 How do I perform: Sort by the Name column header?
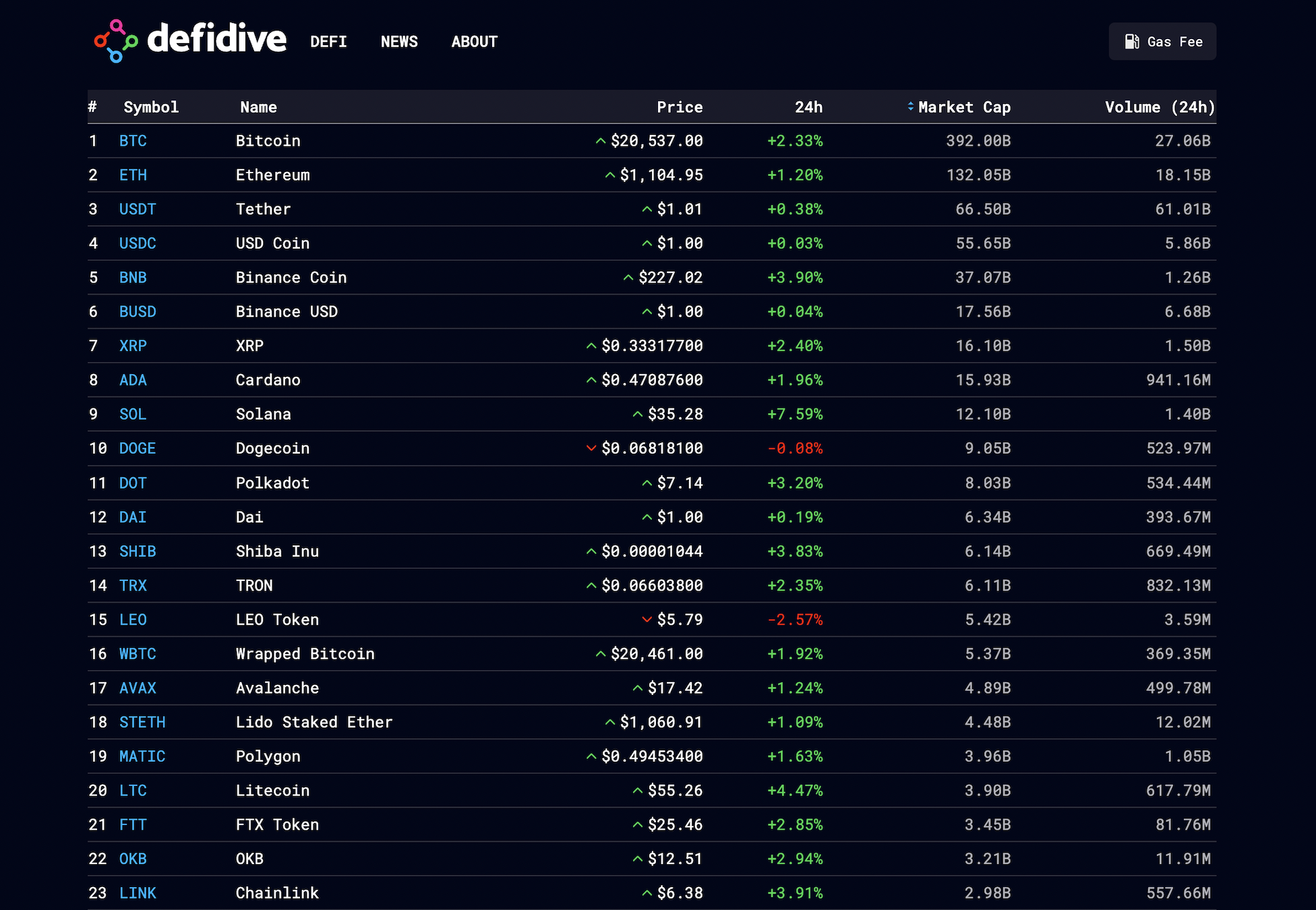tap(258, 107)
